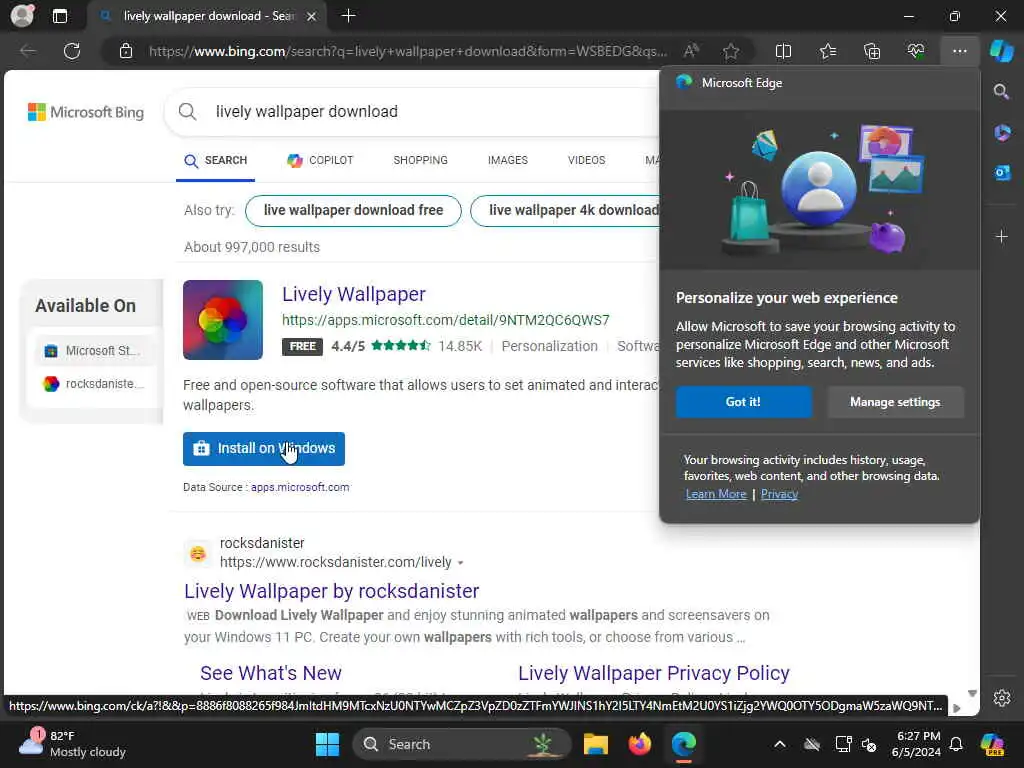Image resolution: width=1024 pixels, height=768 pixels.
Task: Open Microsoft 365 Copilot sidebar icon
Action: (1002, 133)
